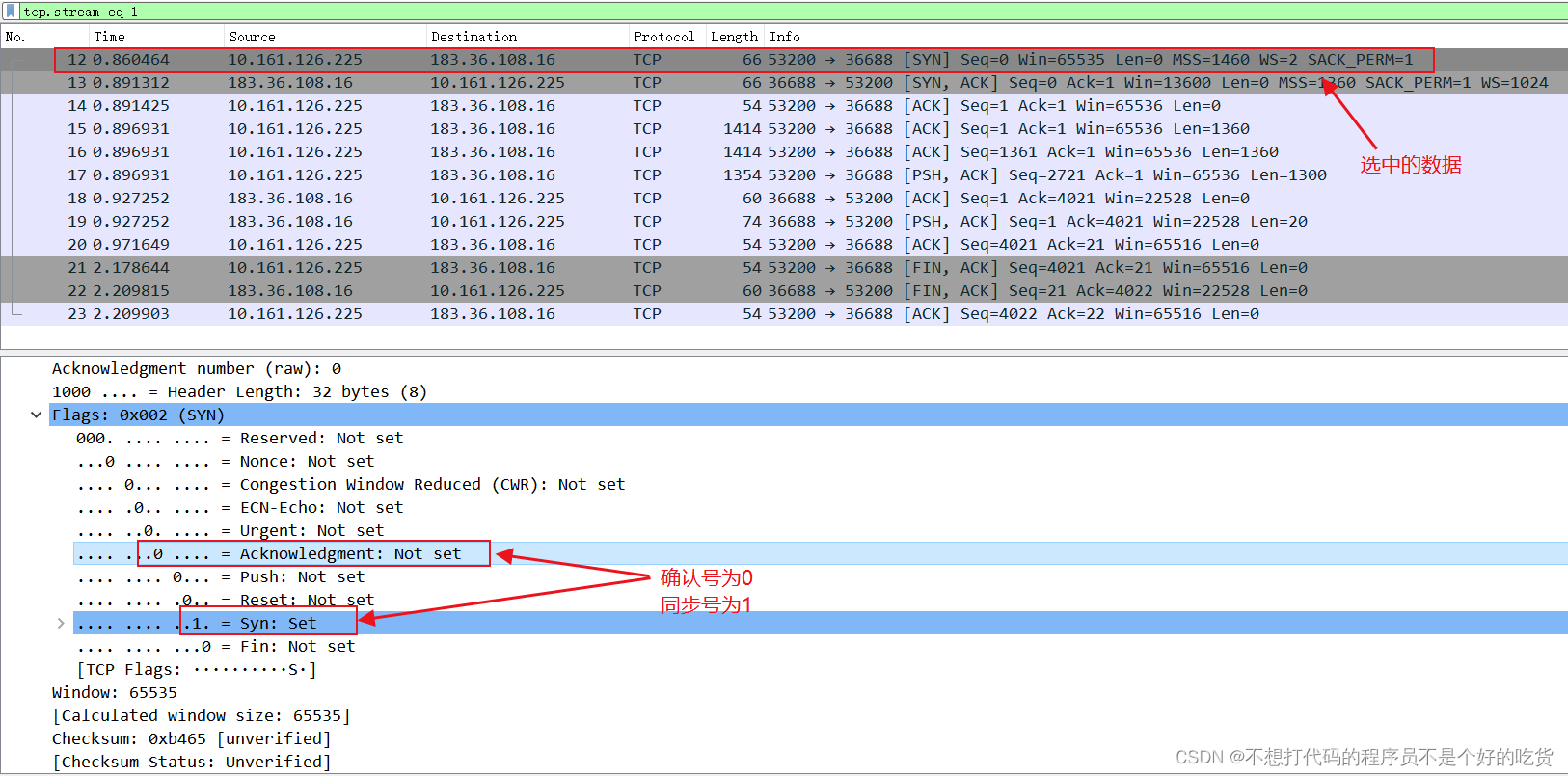Select the Window: 65535 line

pos(114,693)
